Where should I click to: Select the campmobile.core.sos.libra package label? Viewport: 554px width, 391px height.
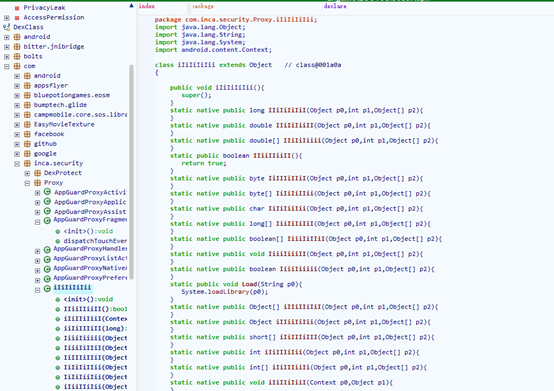[x=80, y=114]
